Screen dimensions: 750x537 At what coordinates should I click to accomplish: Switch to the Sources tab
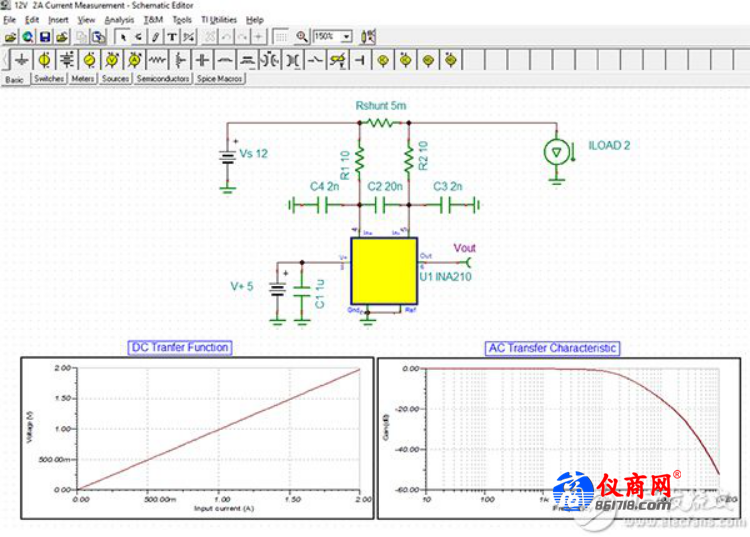tap(115, 78)
